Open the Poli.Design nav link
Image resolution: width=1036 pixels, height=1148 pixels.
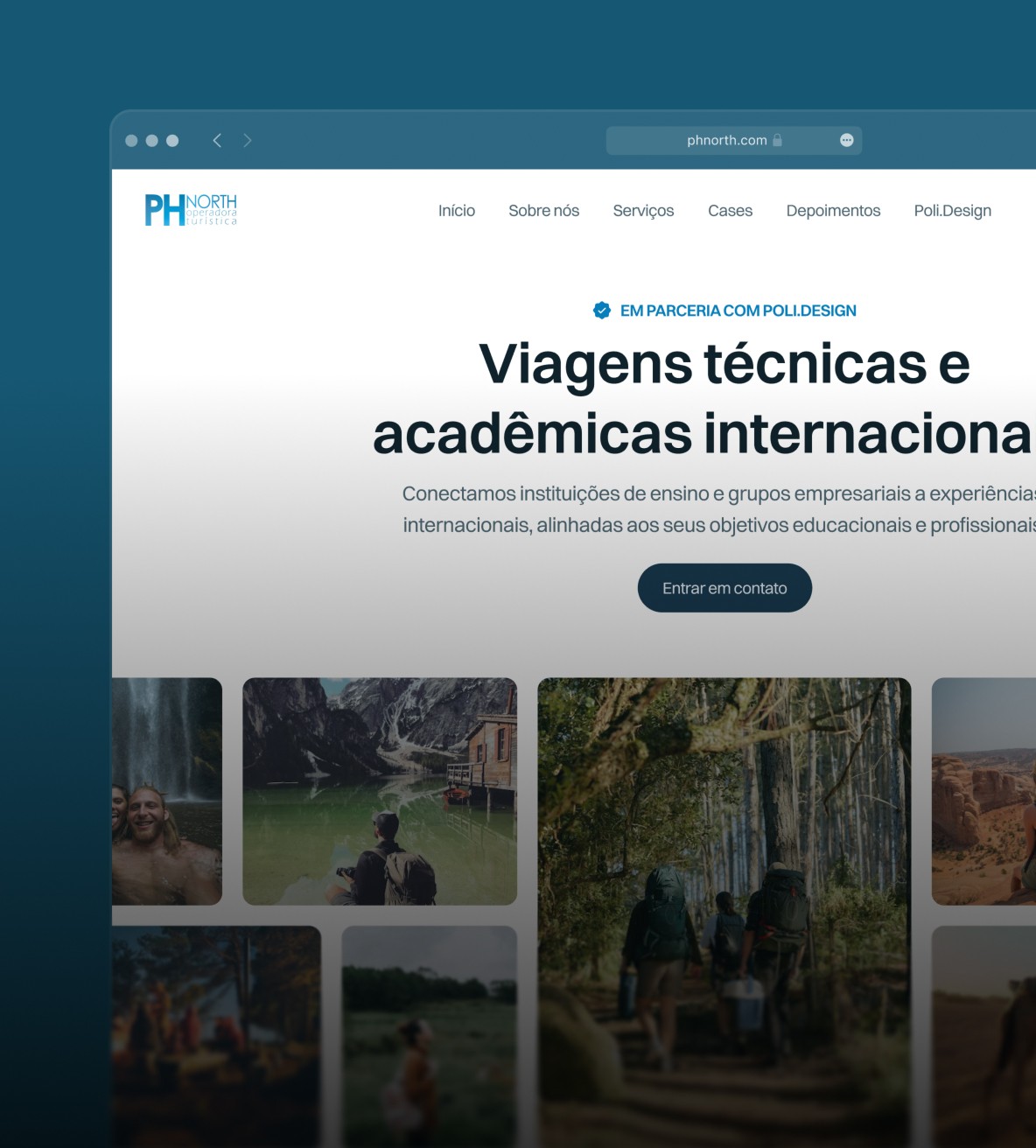pyautogui.click(x=953, y=211)
